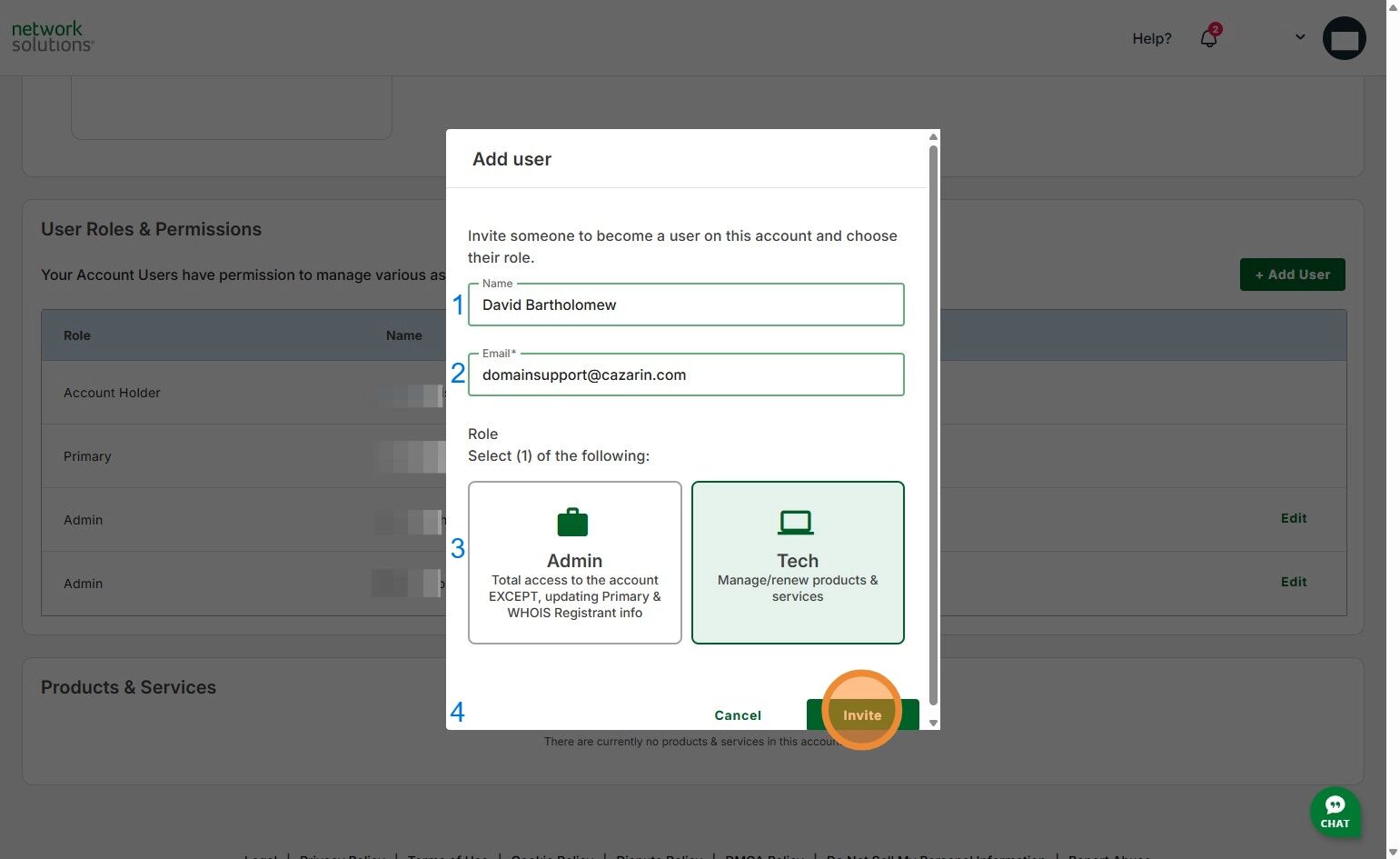Click the Network Solutions logo
The height and width of the screenshot is (859, 1400).
53,36
